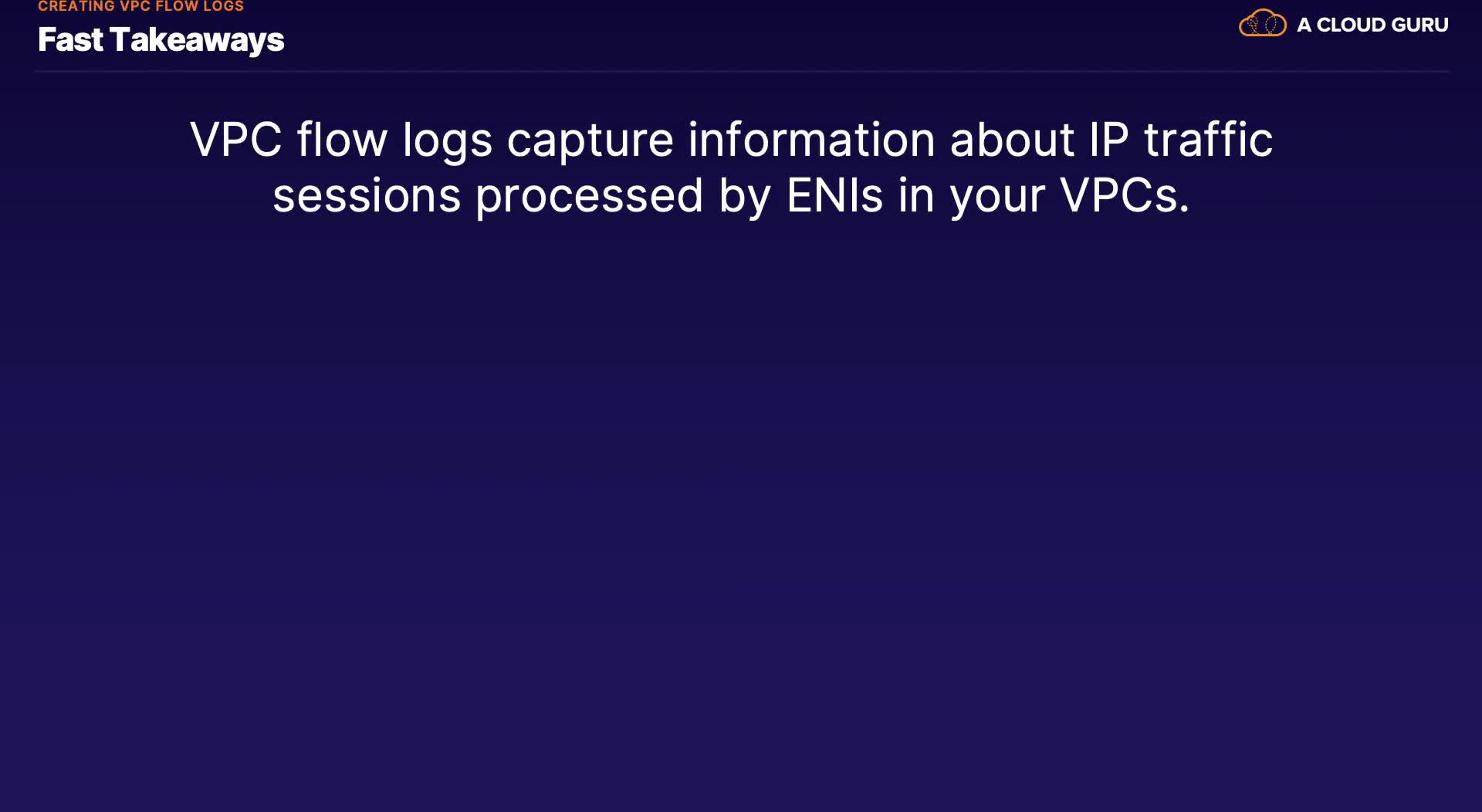The image size is (1482, 812).
Task: Click the A Cloud Guru cloud logo icon
Action: [1262, 24]
